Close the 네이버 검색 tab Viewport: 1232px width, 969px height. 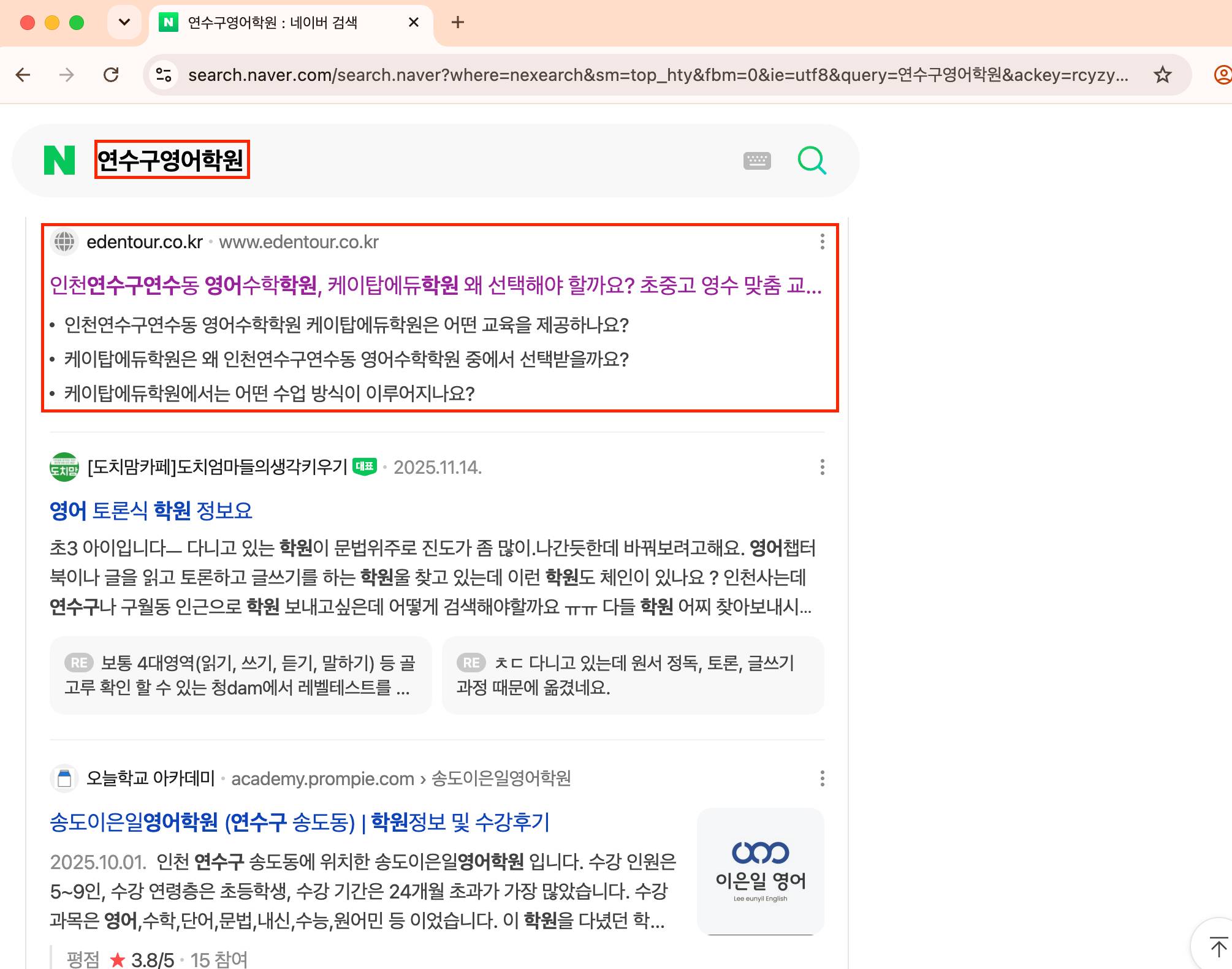[414, 23]
